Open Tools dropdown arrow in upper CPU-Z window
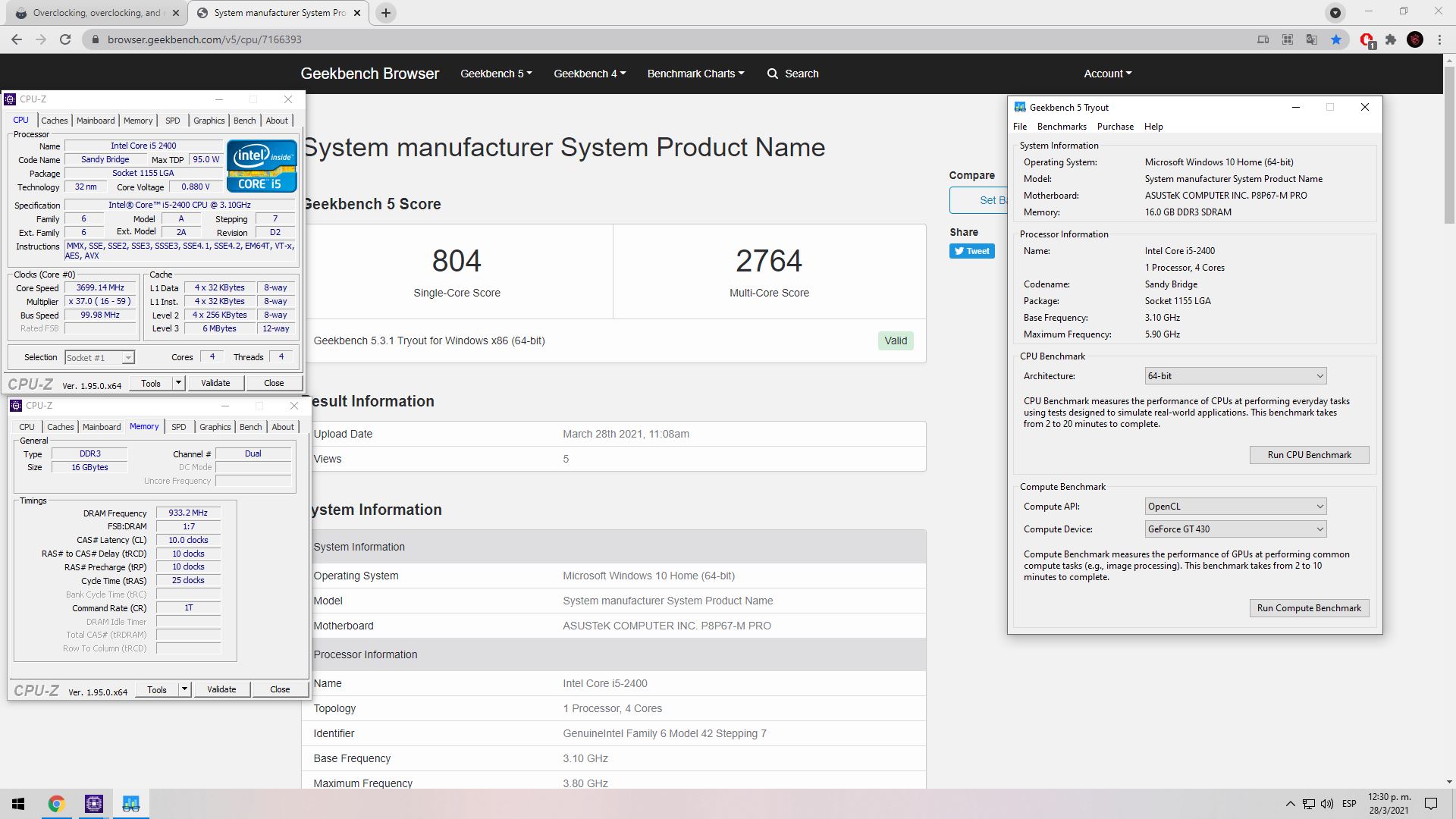Image resolution: width=1456 pixels, height=819 pixels. pos(178,383)
